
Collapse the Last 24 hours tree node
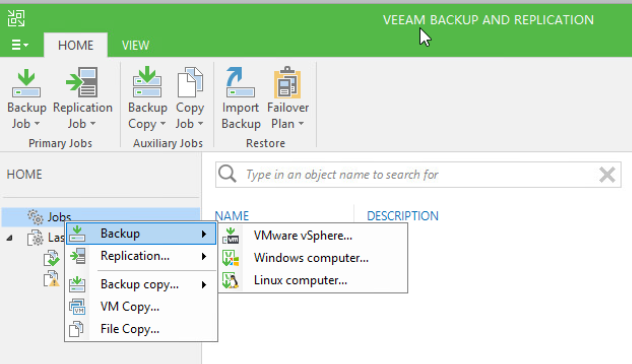9,238
